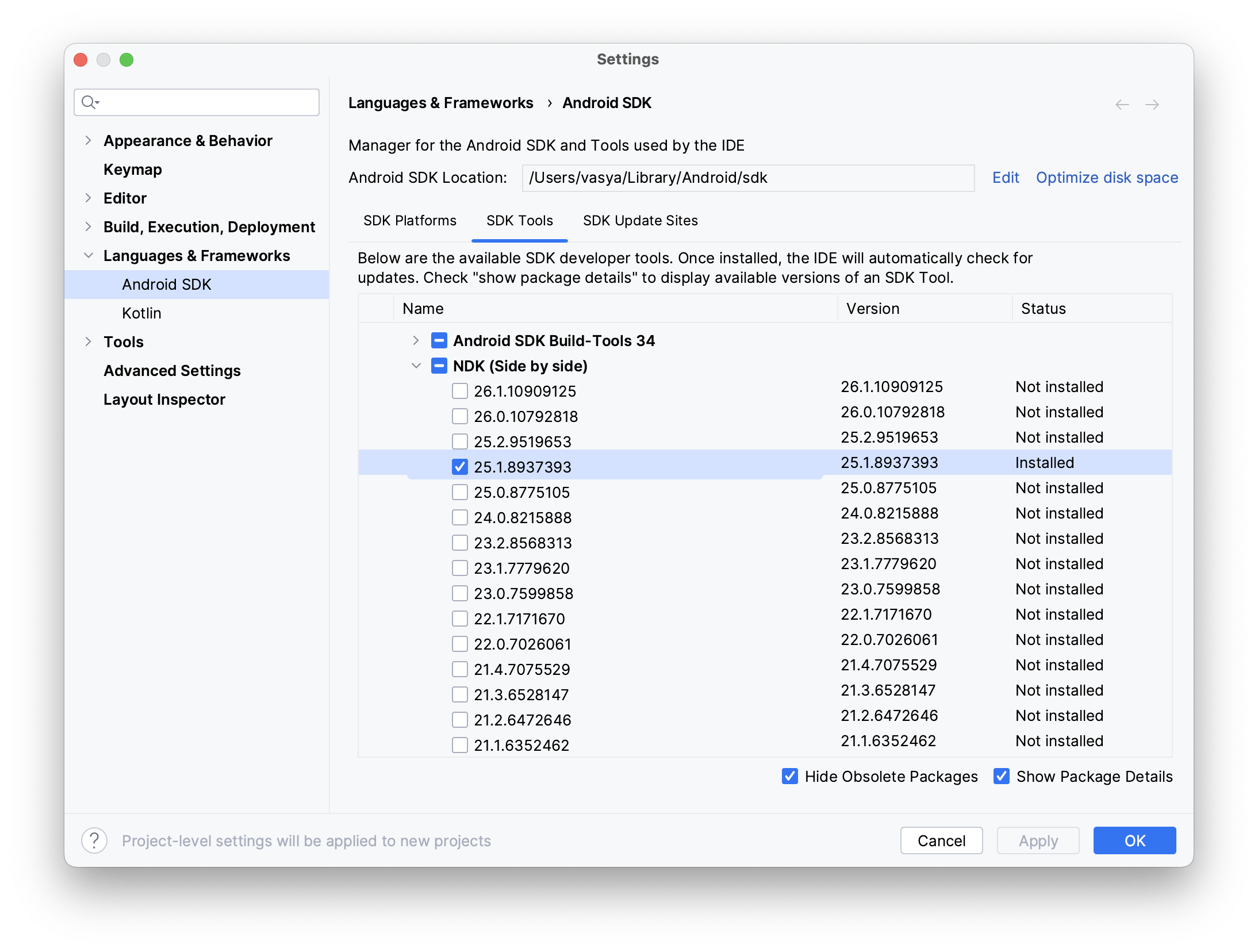1258x952 pixels.
Task: Open Kotlin settings page
Action: [141, 313]
